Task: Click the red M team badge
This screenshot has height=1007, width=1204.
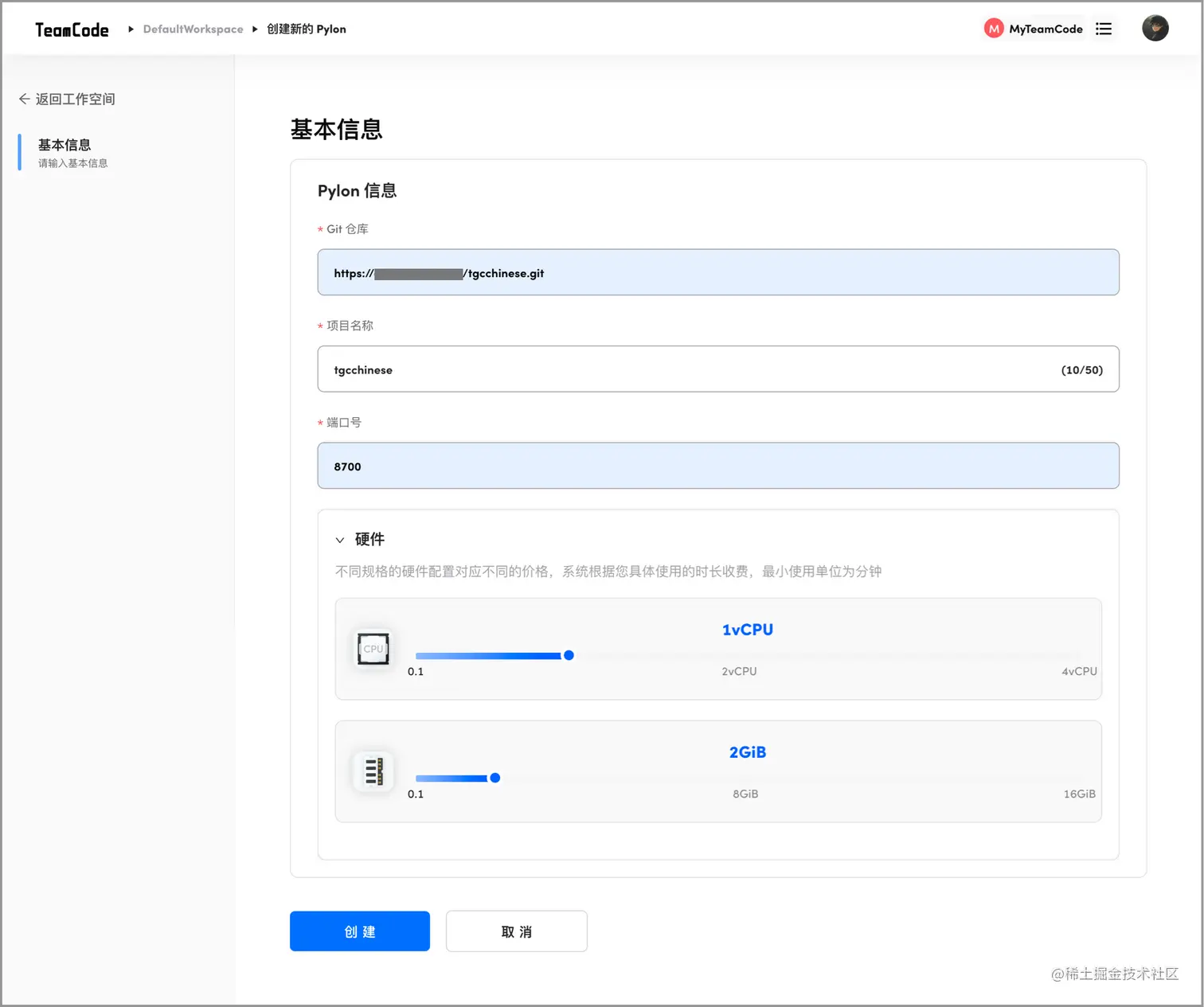Action: 993,29
